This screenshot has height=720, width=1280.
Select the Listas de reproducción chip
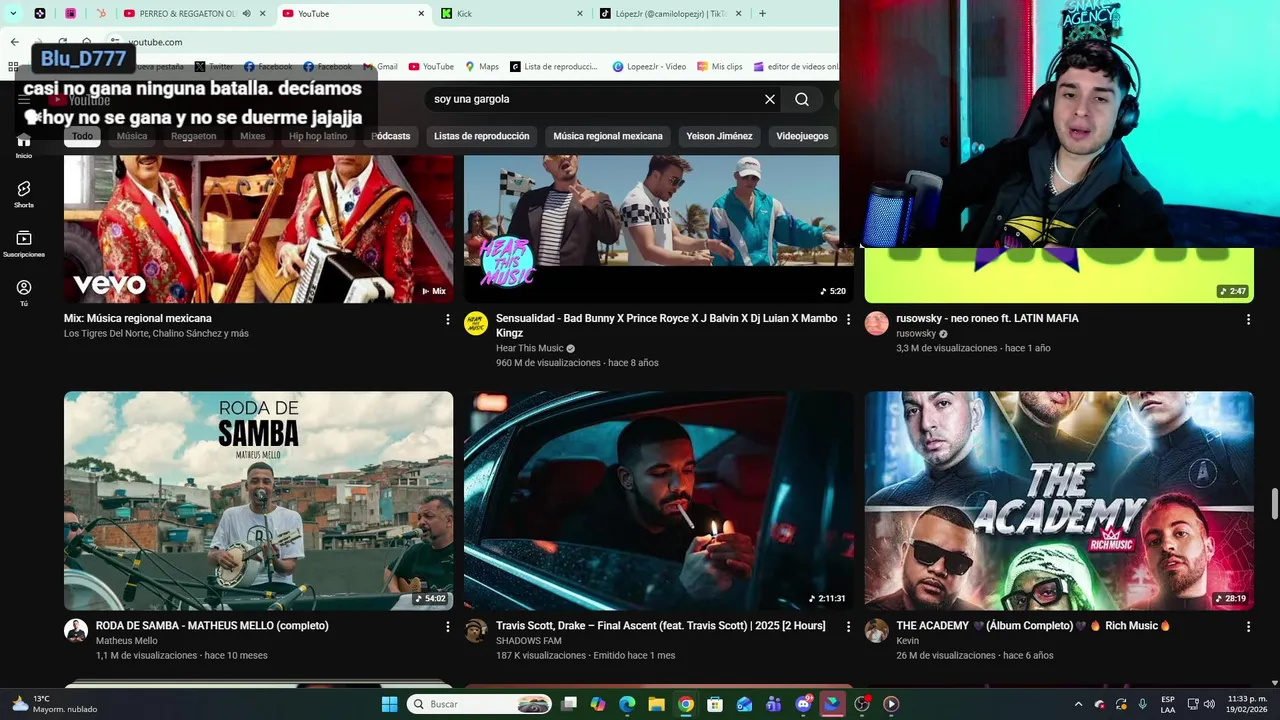[x=481, y=136]
